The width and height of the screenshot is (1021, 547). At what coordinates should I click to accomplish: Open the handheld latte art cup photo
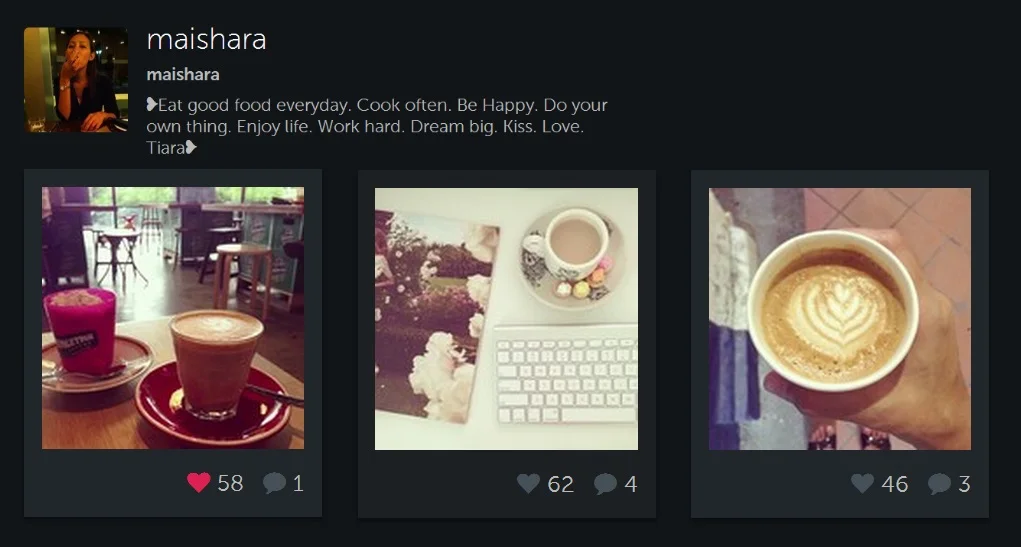coord(839,318)
